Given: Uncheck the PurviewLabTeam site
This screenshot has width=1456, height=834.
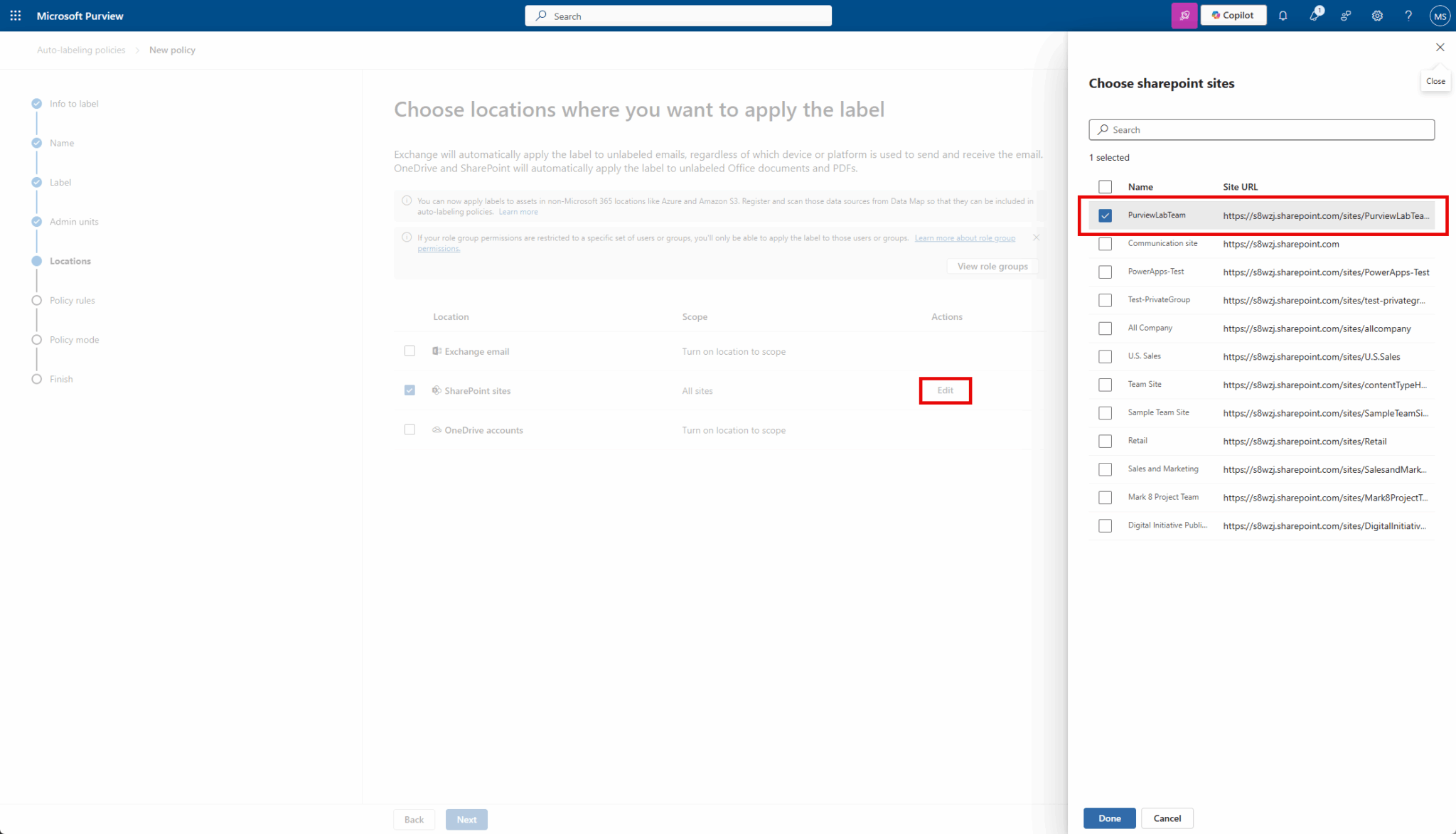Looking at the screenshot, I should pos(1105,215).
